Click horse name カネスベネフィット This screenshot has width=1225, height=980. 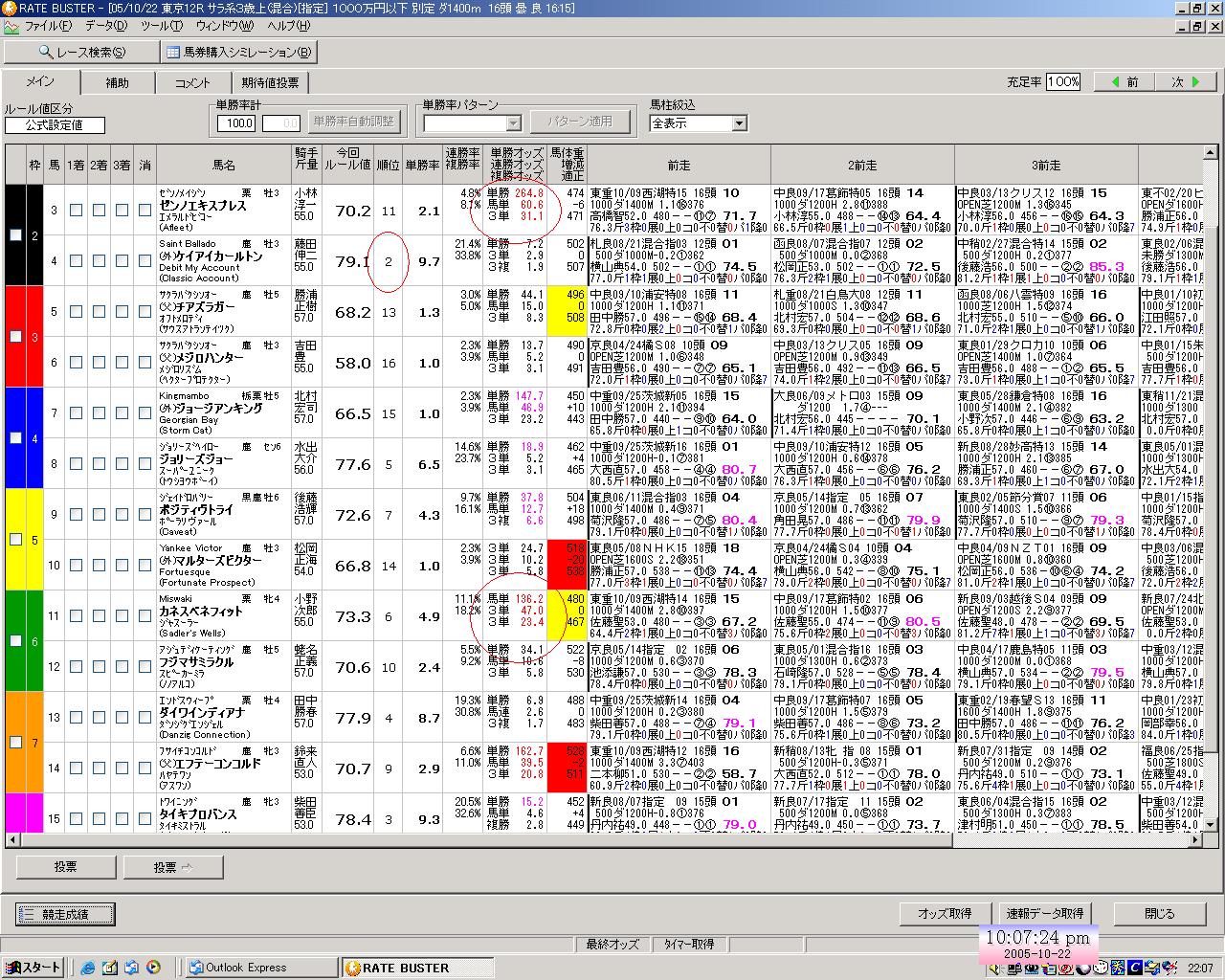click(203, 611)
